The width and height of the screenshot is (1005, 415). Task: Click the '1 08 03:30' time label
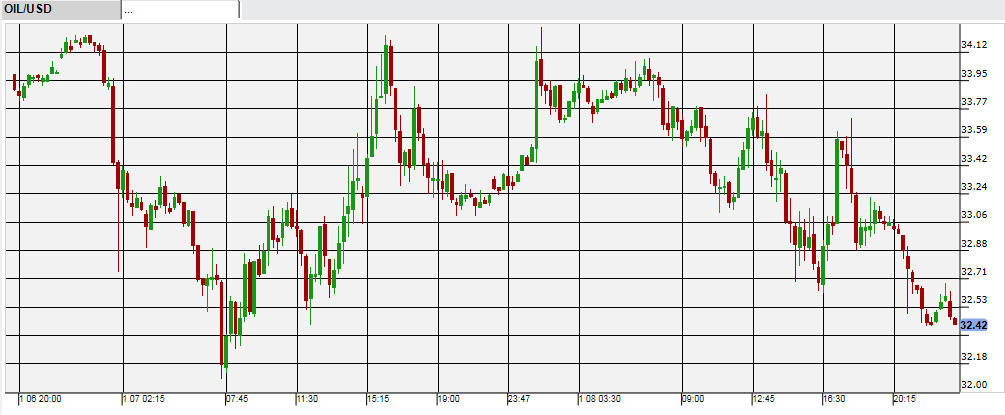click(602, 399)
